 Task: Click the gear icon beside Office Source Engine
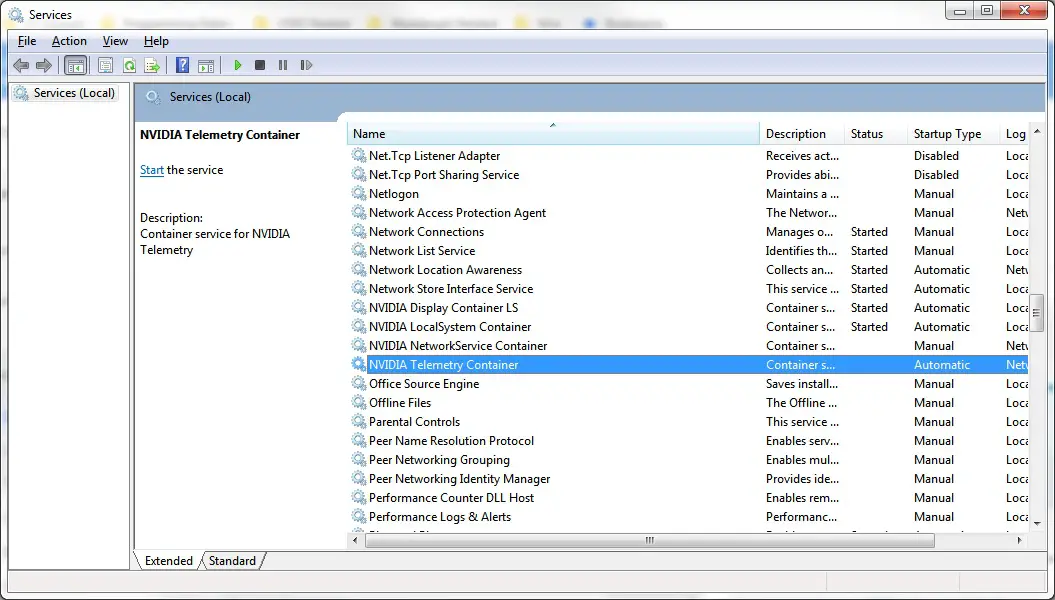pyautogui.click(x=359, y=383)
